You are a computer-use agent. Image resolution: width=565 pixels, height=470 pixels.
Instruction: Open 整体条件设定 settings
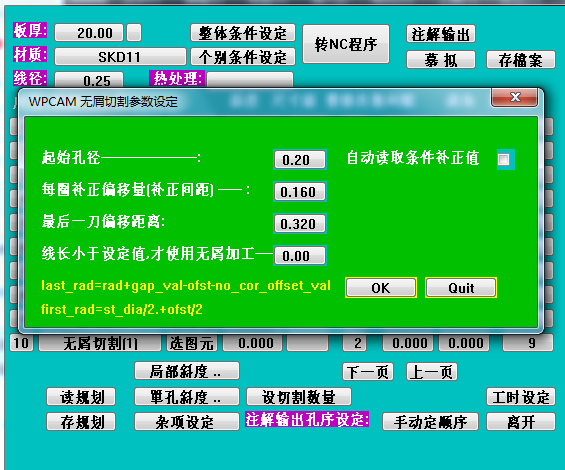(x=243, y=33)
